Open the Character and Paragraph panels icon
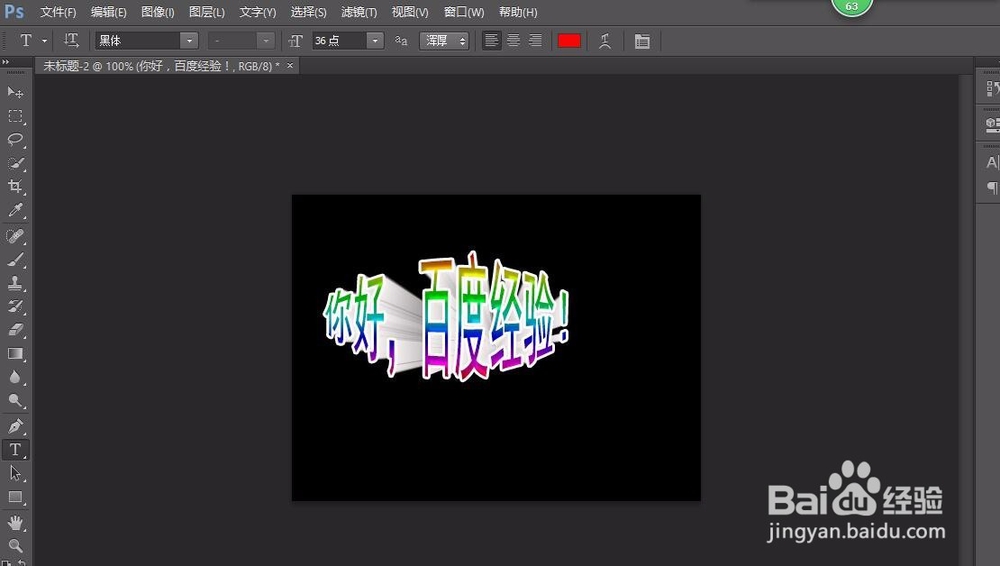The width and height of the screenshot is (1000, 566). [x=642, y=41]
